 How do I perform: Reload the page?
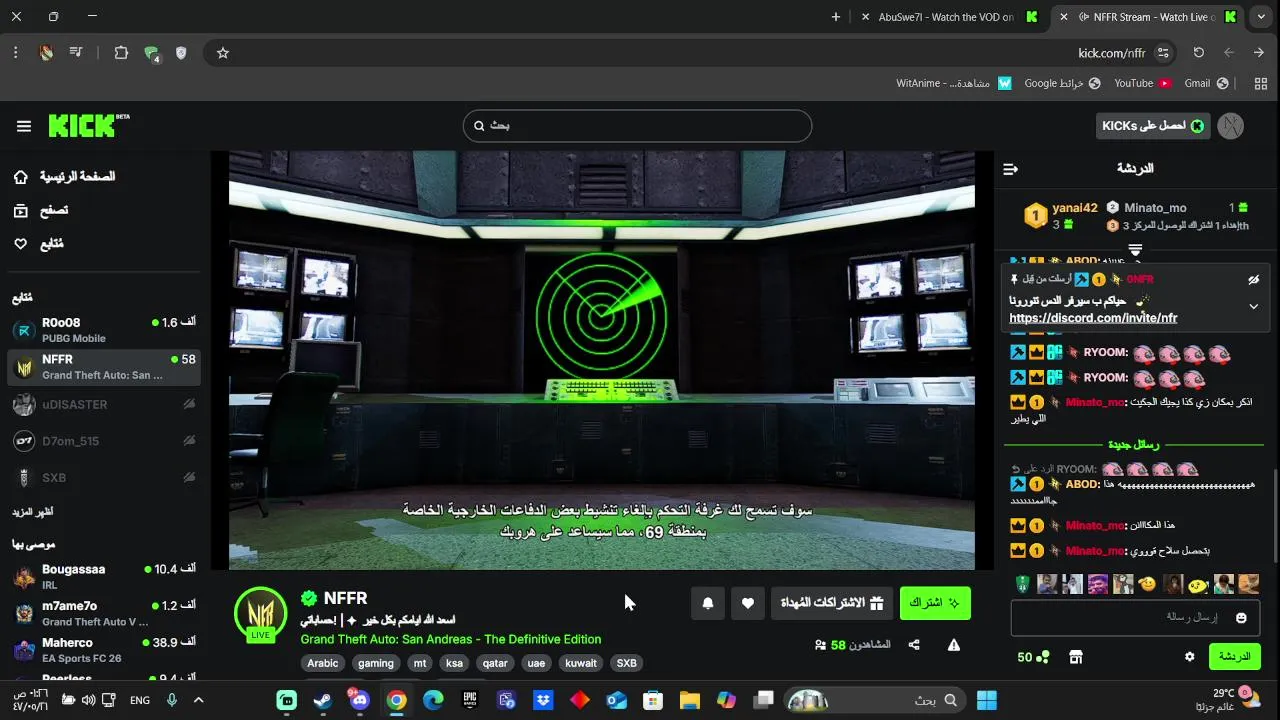pyautogui.click(x=1199, y=53)
